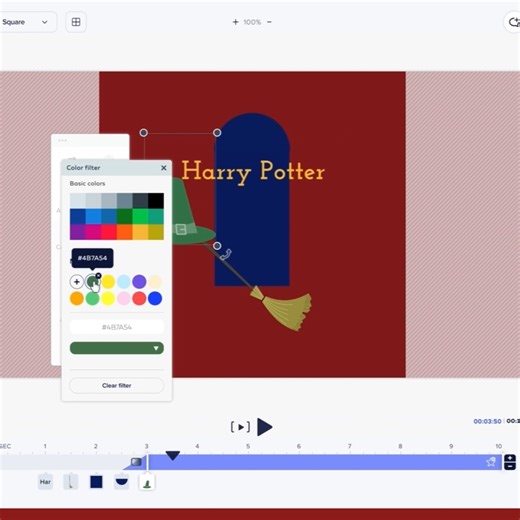Choose the bright green basic swatch
This screenshot has width=520, height=520.
pyautogui.click(x=140, y=216)
